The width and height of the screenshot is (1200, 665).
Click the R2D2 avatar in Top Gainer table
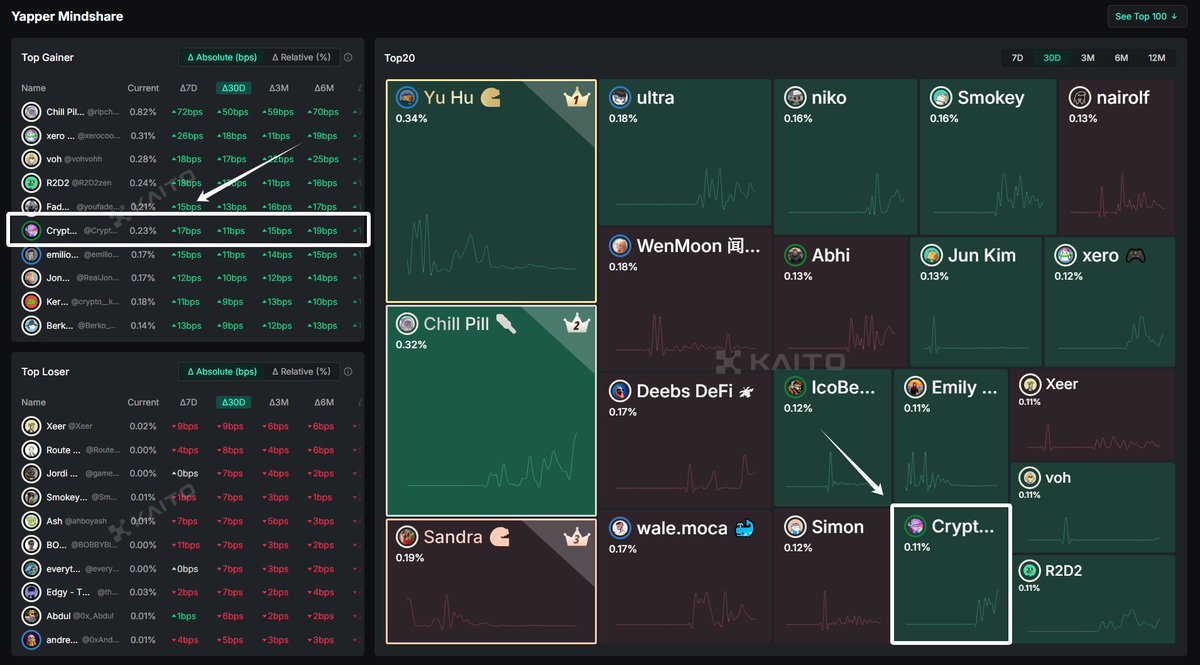pyautogui.click(x=31, y=183)
